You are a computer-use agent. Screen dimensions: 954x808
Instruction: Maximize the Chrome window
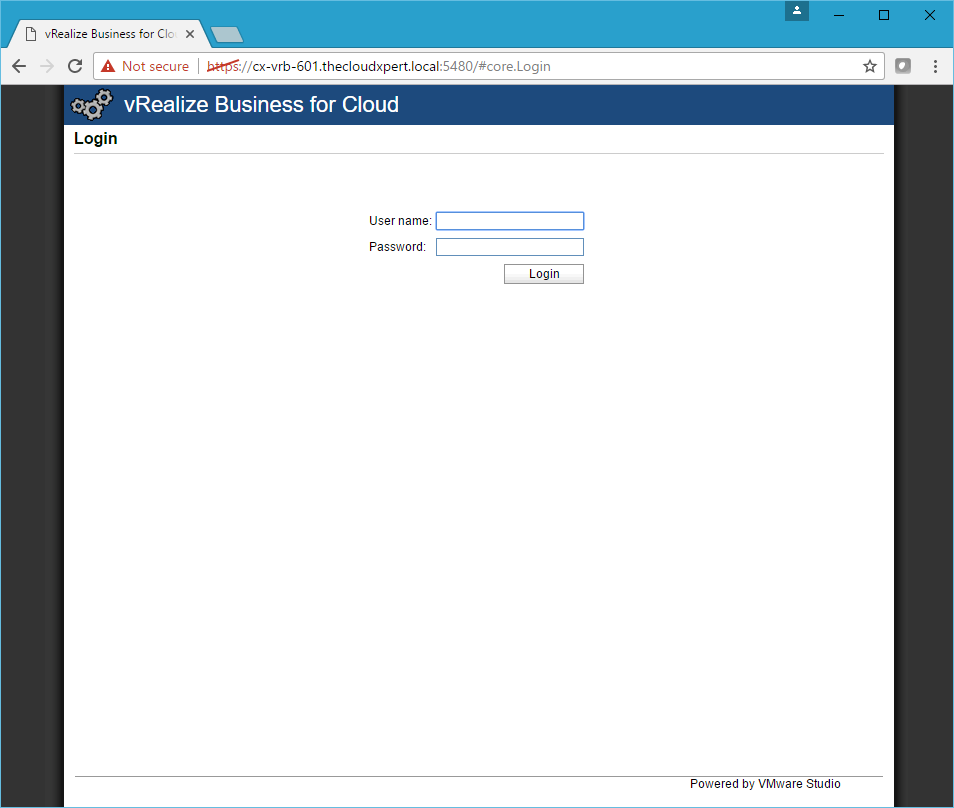pos(884,14)
